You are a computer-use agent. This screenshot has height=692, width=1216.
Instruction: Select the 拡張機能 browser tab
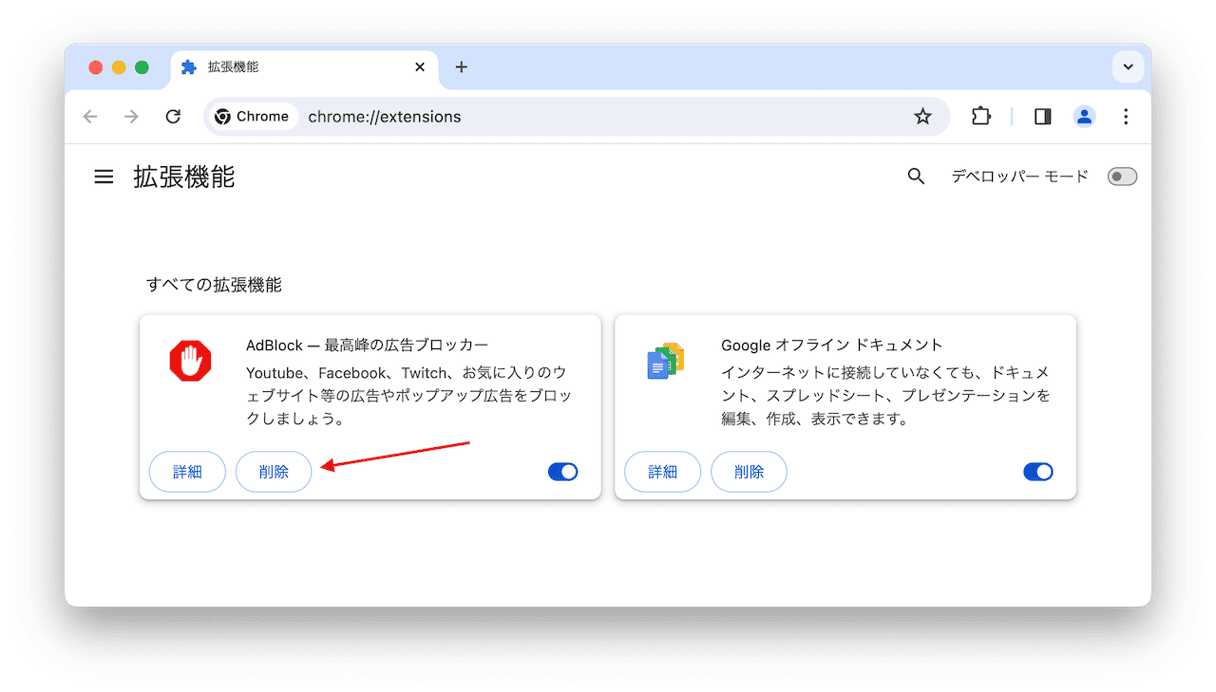pyautogui.click(x=290, y=67)
